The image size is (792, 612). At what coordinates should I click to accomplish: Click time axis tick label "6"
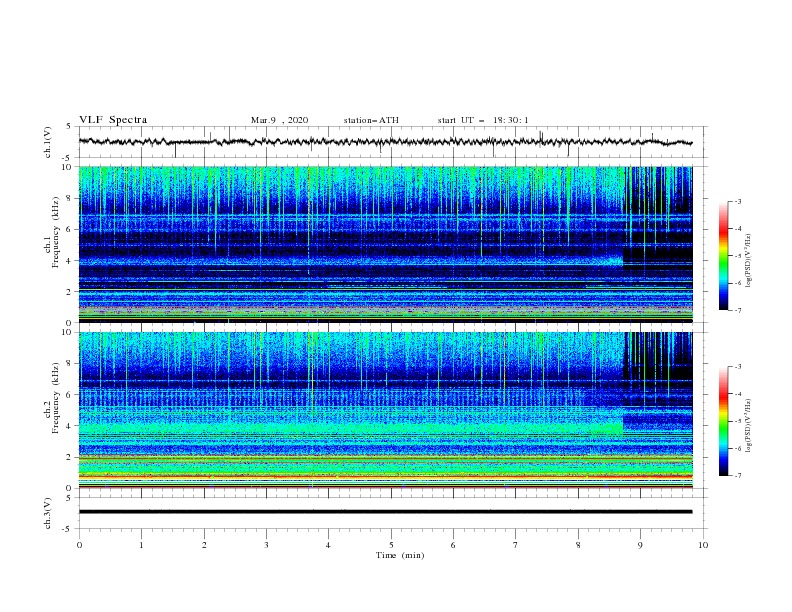453,545
